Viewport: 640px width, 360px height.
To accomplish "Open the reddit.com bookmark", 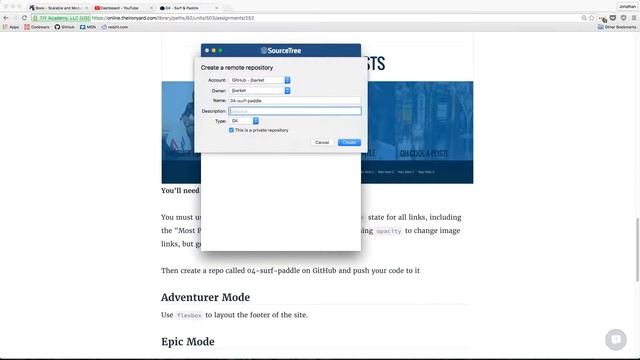I will [x=115, y=27].
